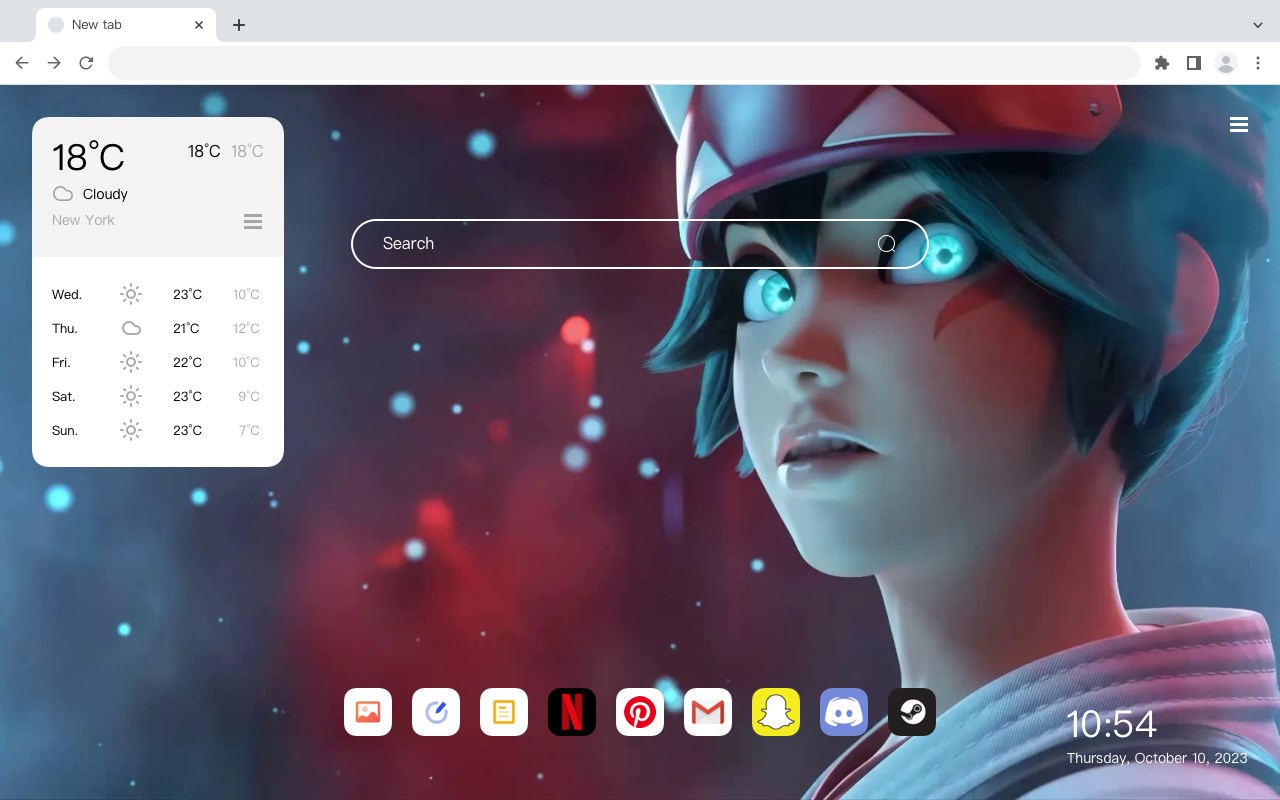Open the yellow notes icon

[x=504, y=712]
